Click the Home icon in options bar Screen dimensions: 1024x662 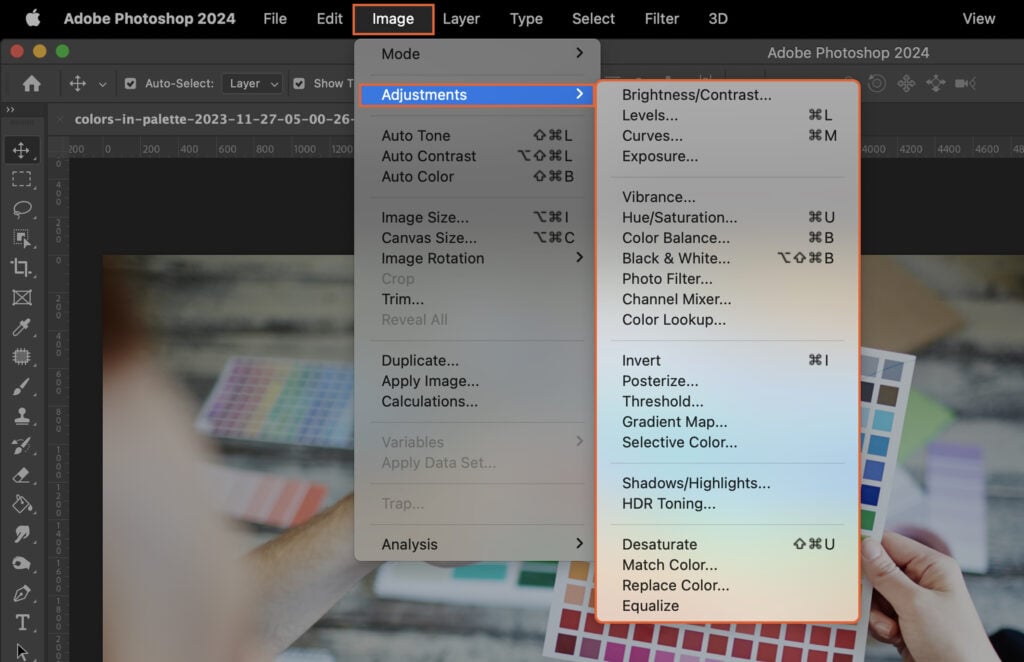pos(31,83)
